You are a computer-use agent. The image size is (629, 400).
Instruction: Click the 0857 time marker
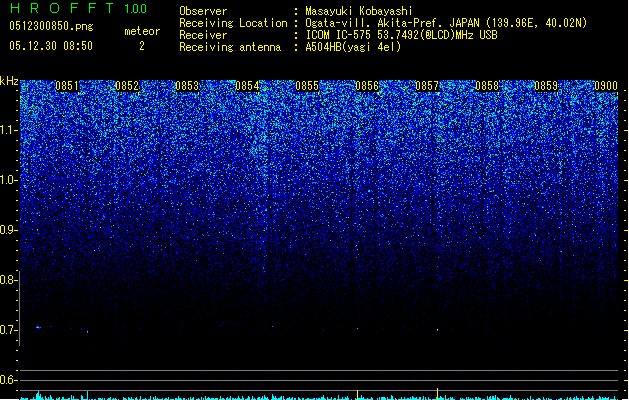pos(427,86)
